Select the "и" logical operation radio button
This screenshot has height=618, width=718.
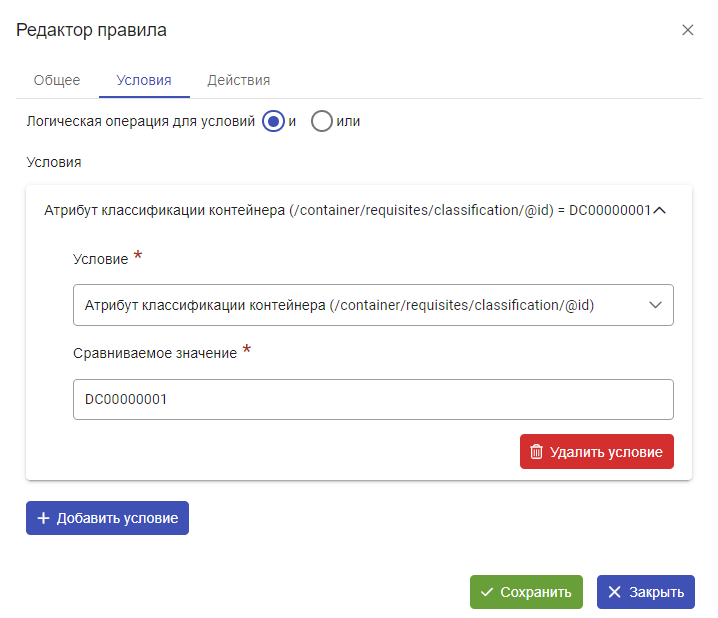[x=273, y=121]
